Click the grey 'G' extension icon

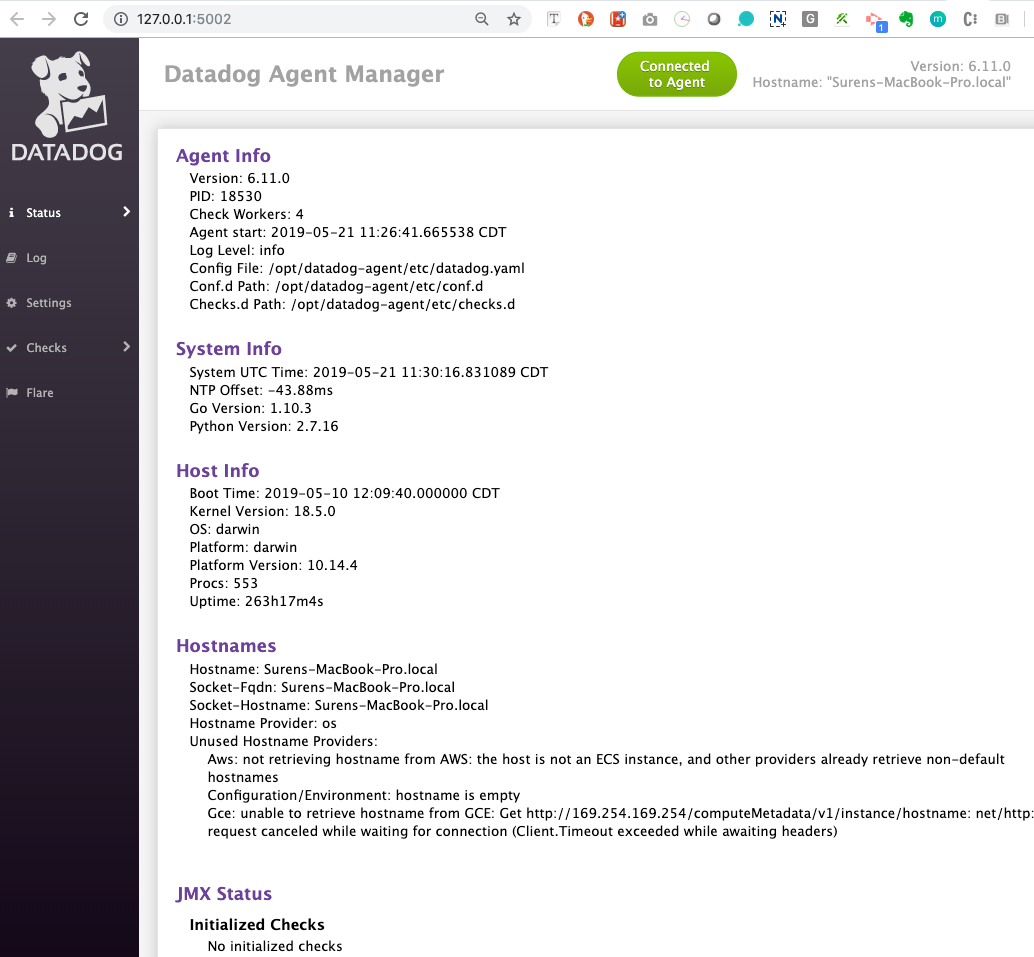810,19
